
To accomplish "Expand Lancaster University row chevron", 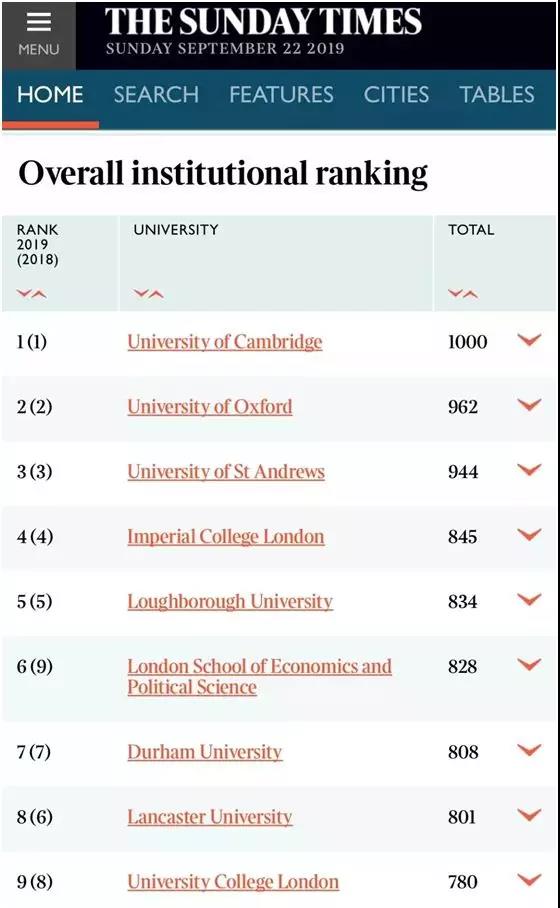I will [529, 815].
